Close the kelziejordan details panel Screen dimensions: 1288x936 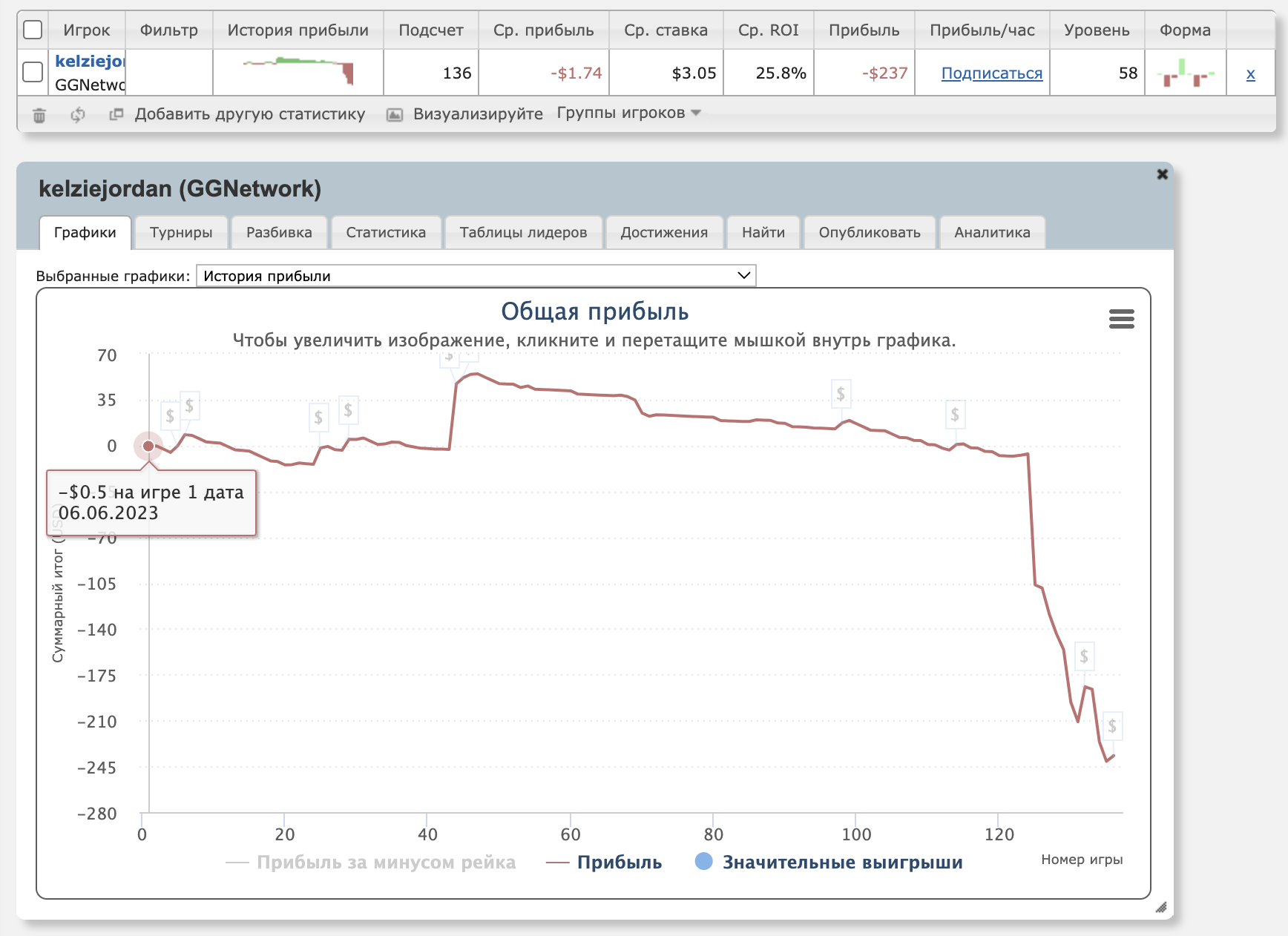1162,174
